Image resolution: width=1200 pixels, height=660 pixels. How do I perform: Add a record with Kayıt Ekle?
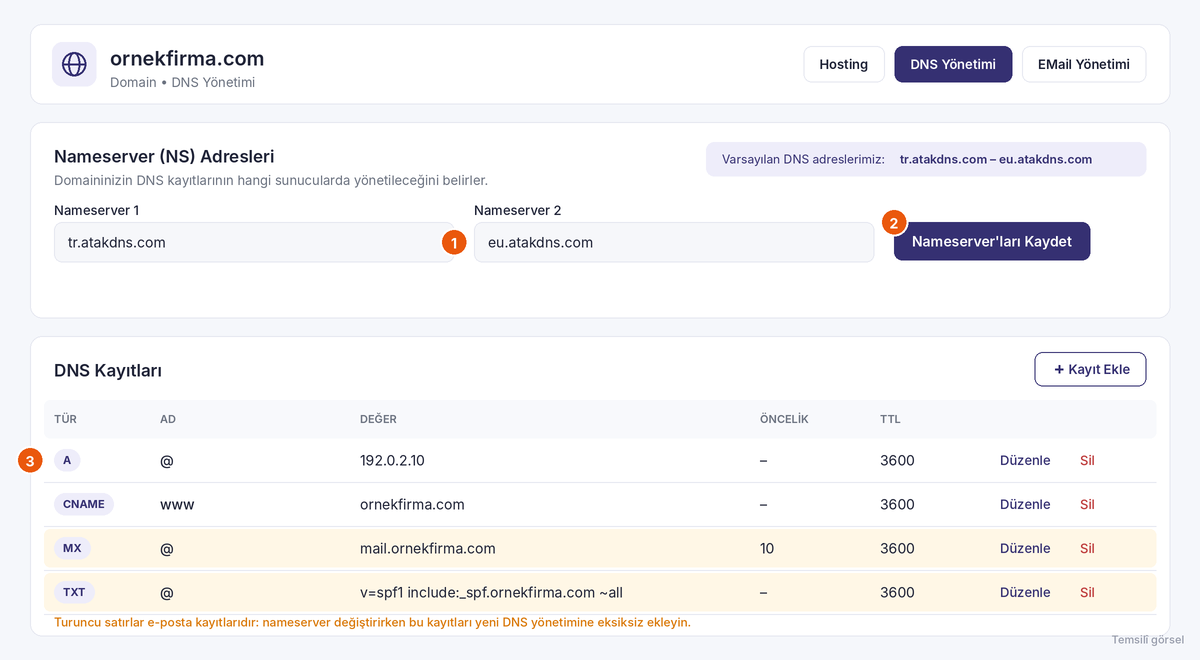[x=1090, y=369]
